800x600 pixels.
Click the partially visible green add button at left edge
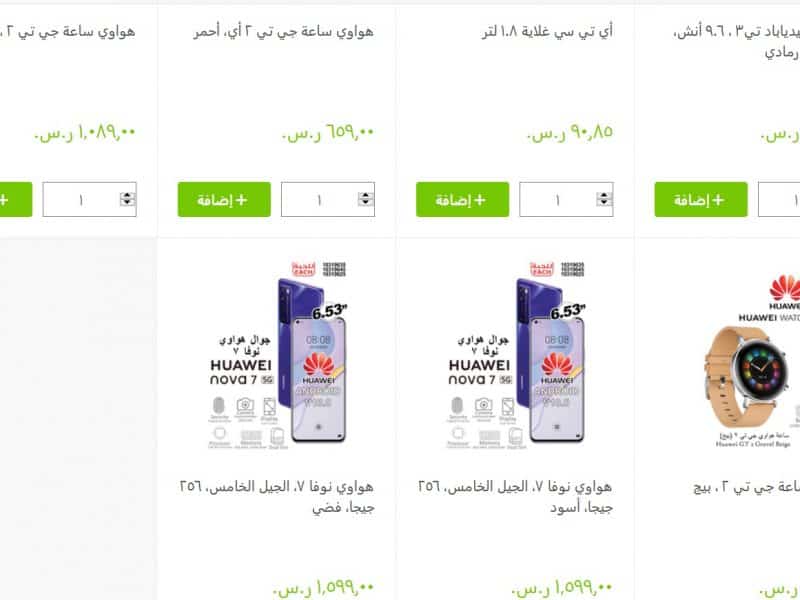point(16,199)
